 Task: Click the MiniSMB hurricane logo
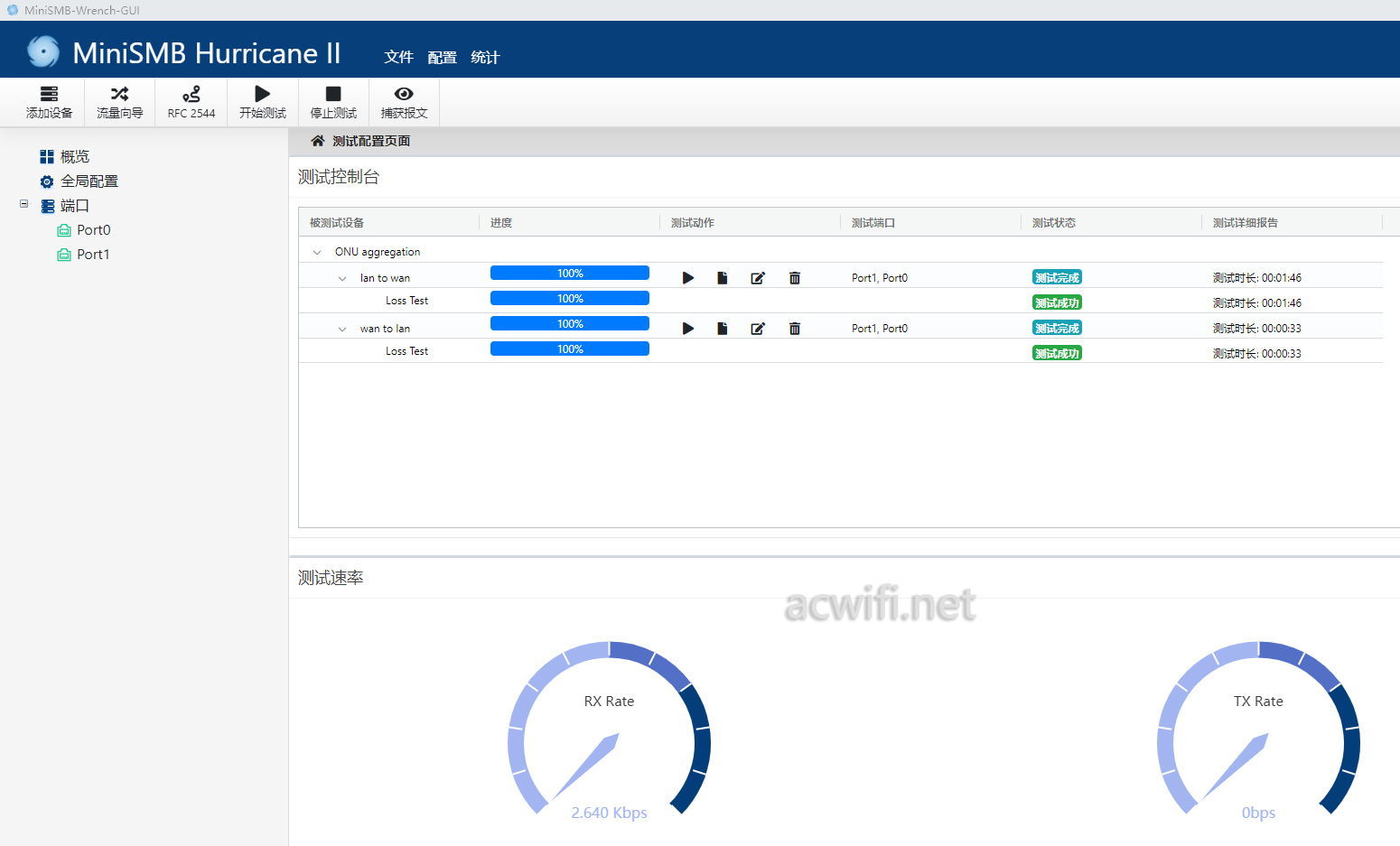coord(43,51)
